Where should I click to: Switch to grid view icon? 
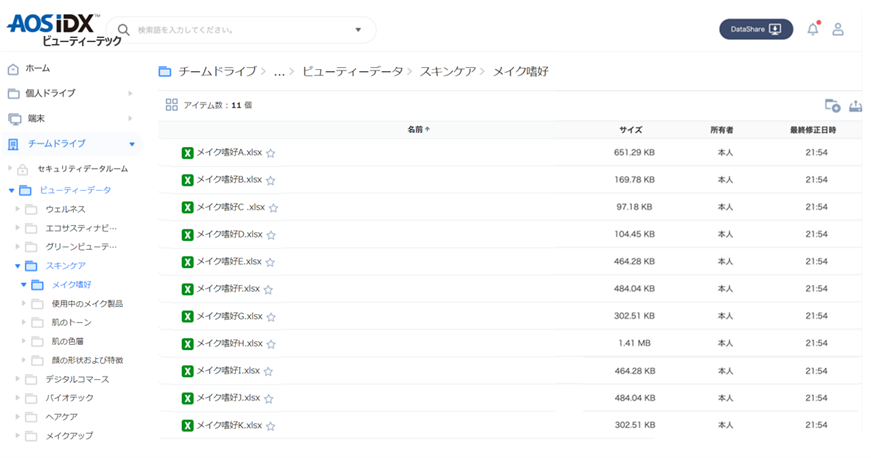coord(172,105)
